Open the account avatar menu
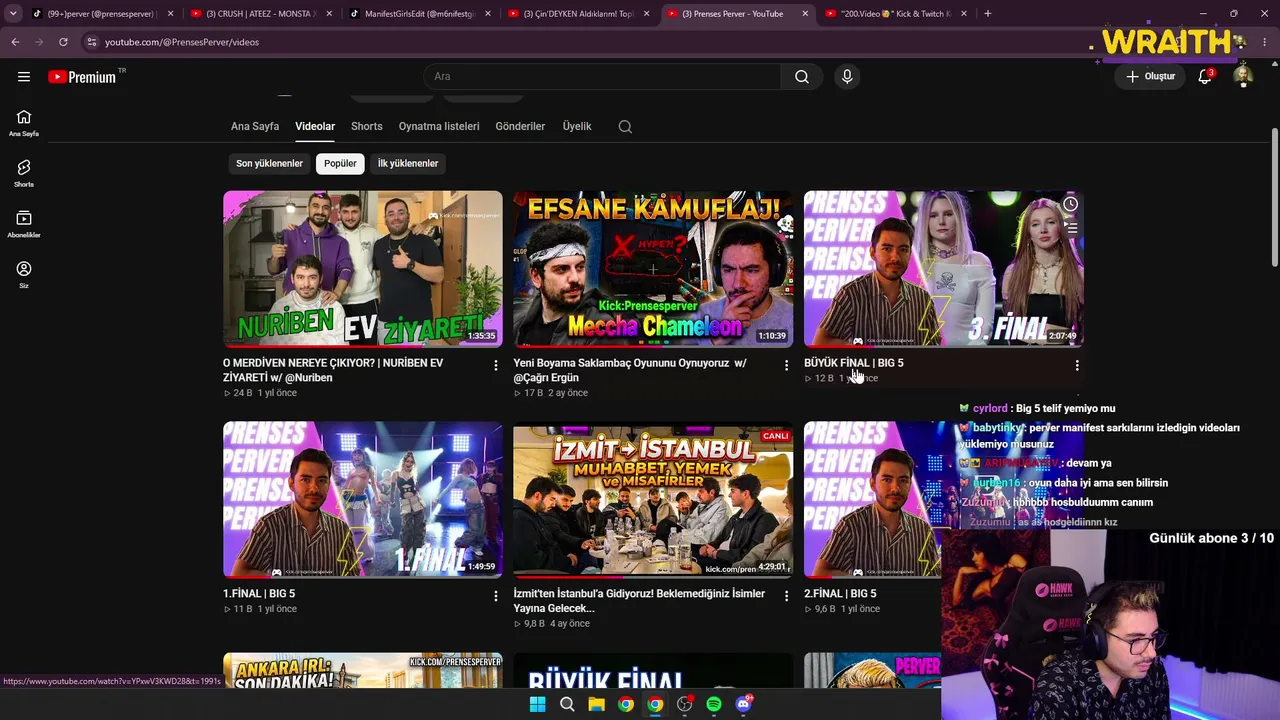 point(1243,76)
